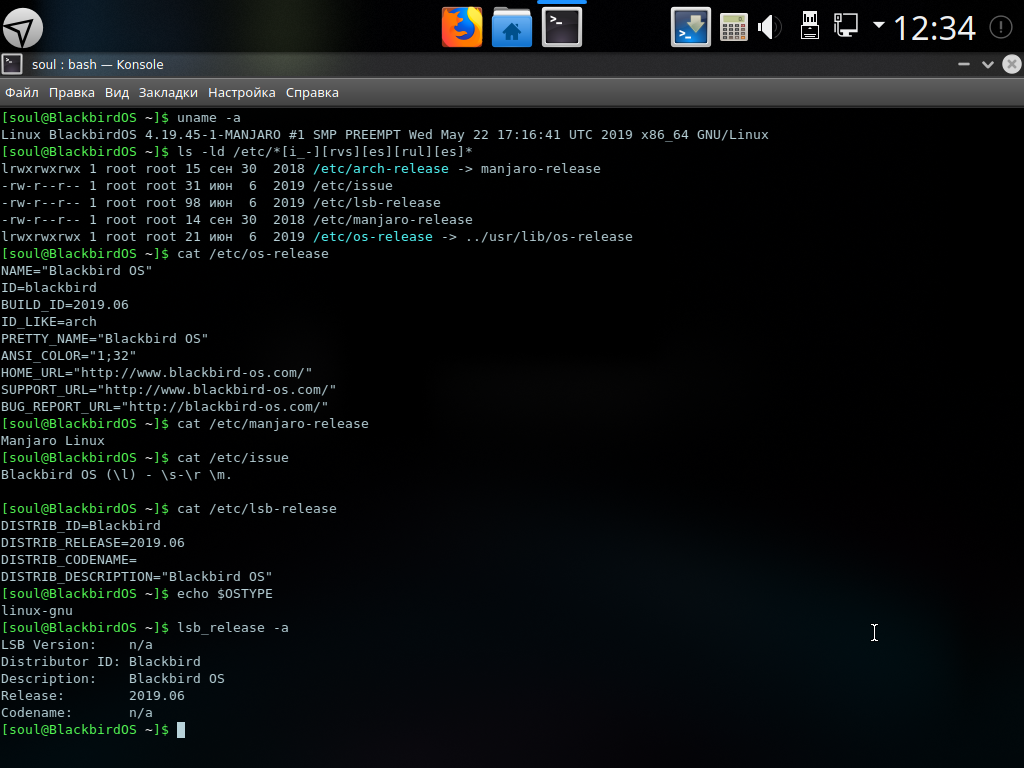Click the blue terminal icon with down arrow
The height and width of the screenshot is (768, 1024).
click(x=691, y=27)
